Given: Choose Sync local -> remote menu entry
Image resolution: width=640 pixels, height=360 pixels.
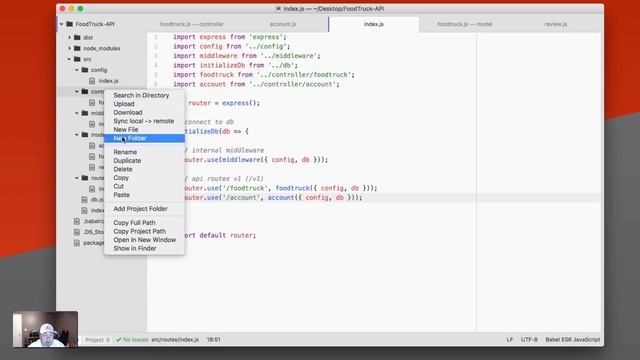Looking at the screenshot, I should coord(144,121).
